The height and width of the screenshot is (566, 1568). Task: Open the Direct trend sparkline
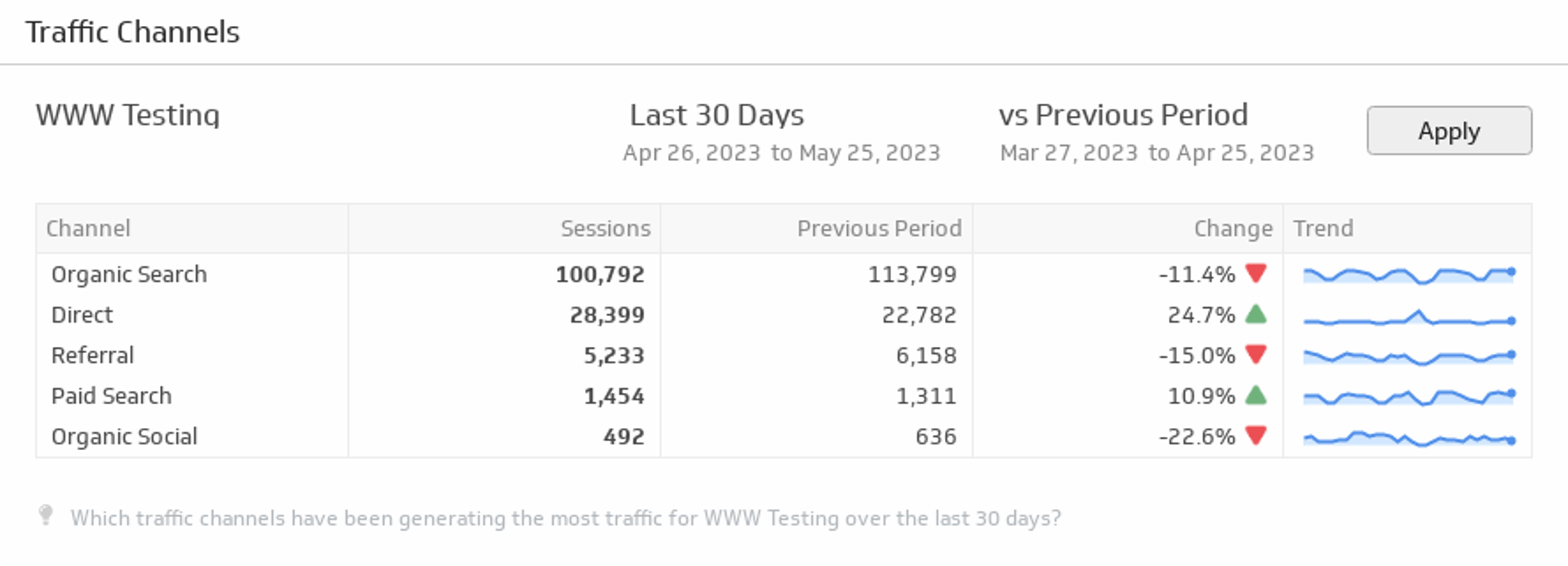click(x=1408, y=318)
